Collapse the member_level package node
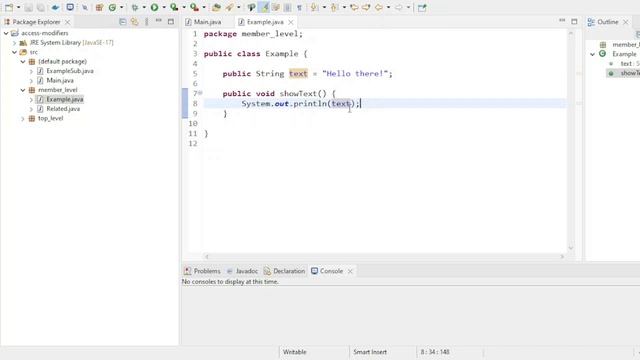This screenshot has height=360, width=640. pyautogui.click(x=23, y=90)
